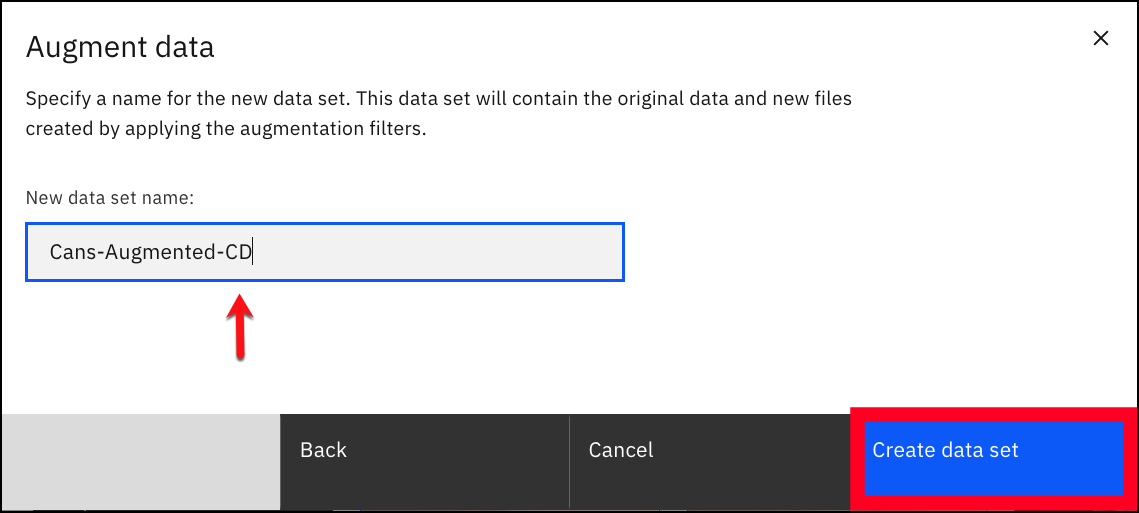This screenshot has width=1139, height=513.
Task: Click the blank white area under the name field
Action: point(508,342)
